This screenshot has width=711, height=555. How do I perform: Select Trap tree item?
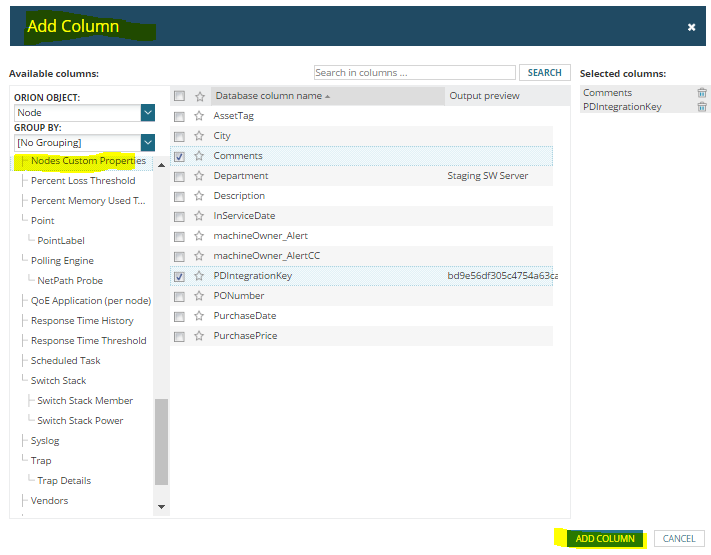click(41, 461)
